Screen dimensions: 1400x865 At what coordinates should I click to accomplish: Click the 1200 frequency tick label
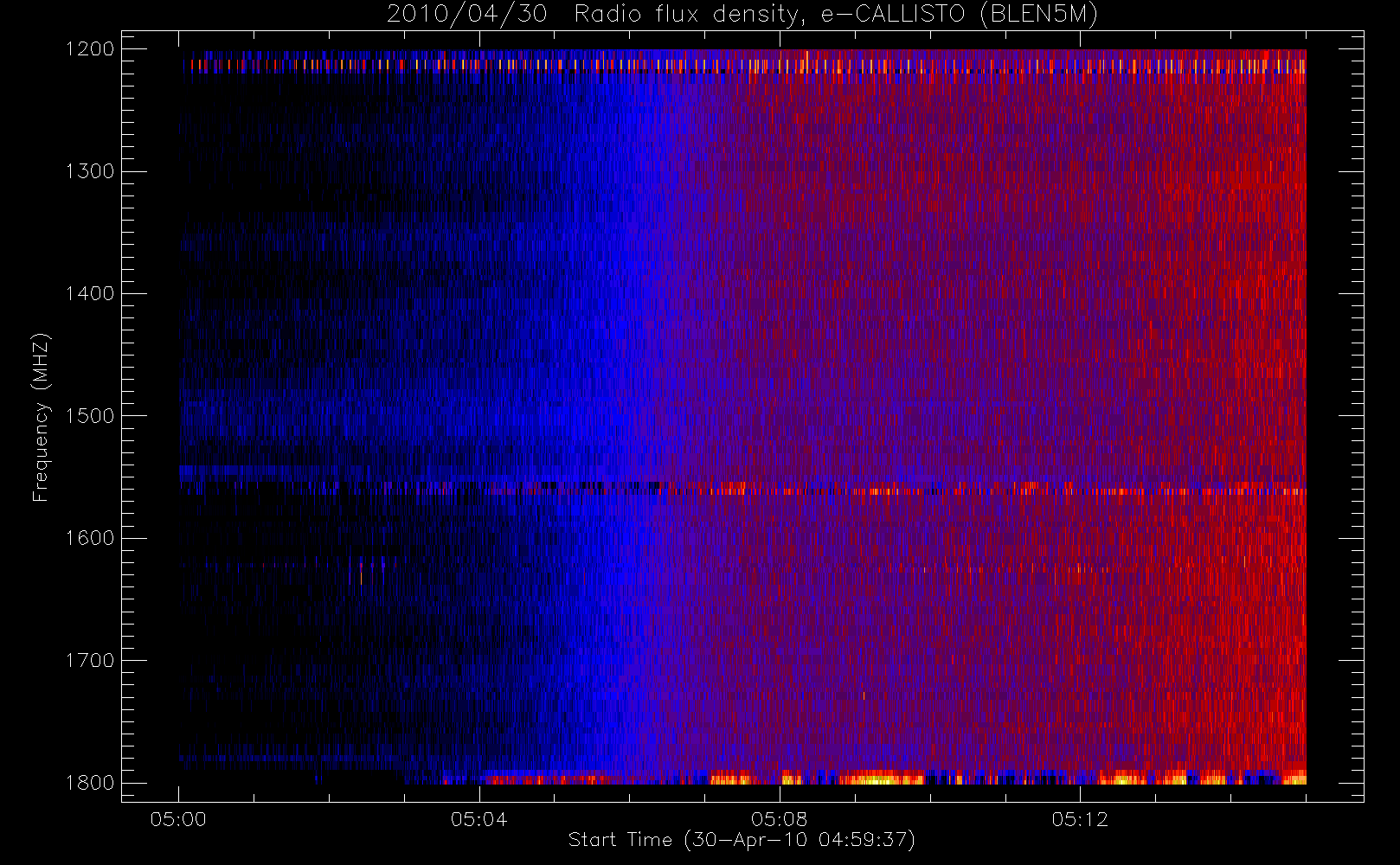point(90,49)
